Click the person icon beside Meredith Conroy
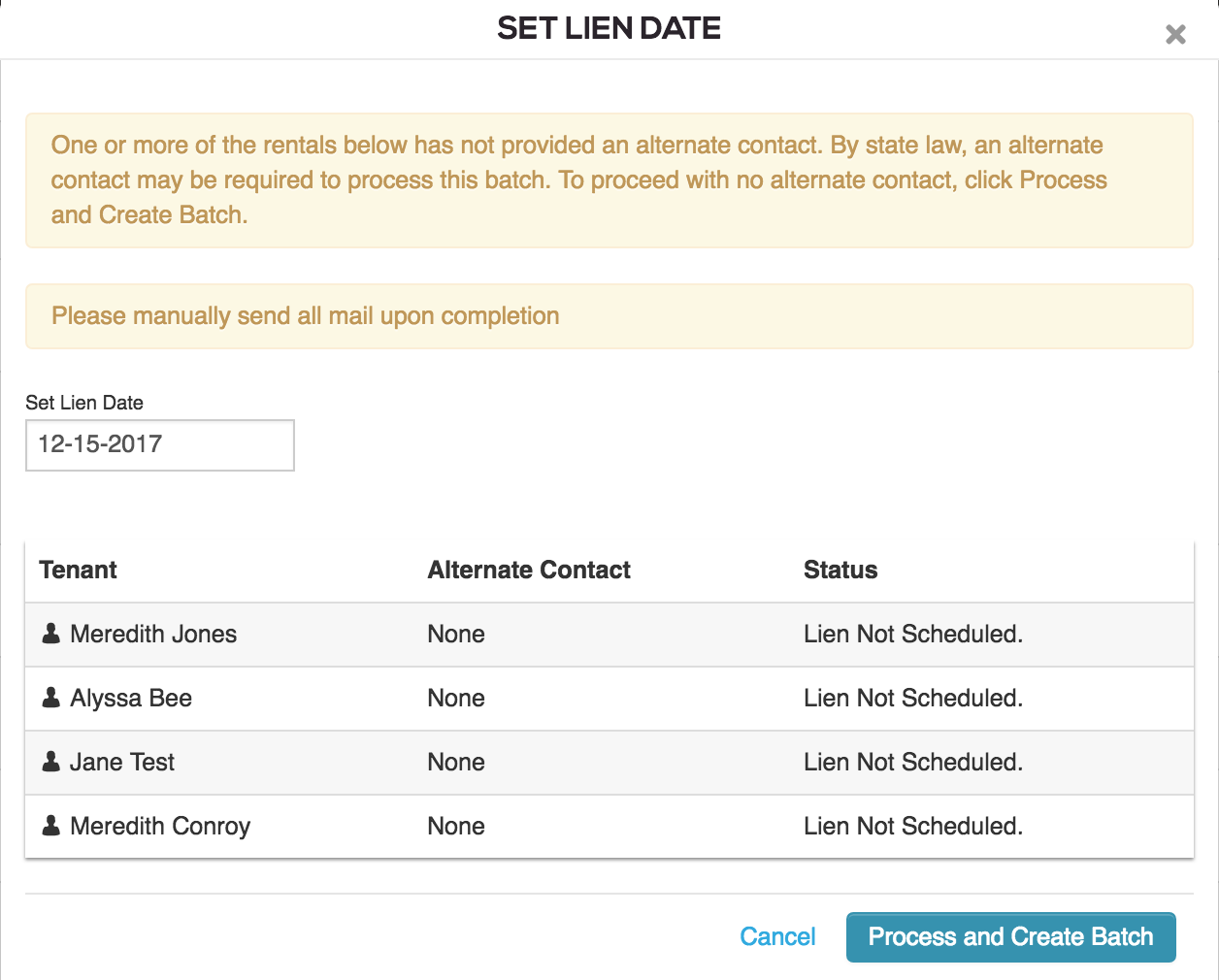Viewport: 1219px width, 980px height. [51, 826]
